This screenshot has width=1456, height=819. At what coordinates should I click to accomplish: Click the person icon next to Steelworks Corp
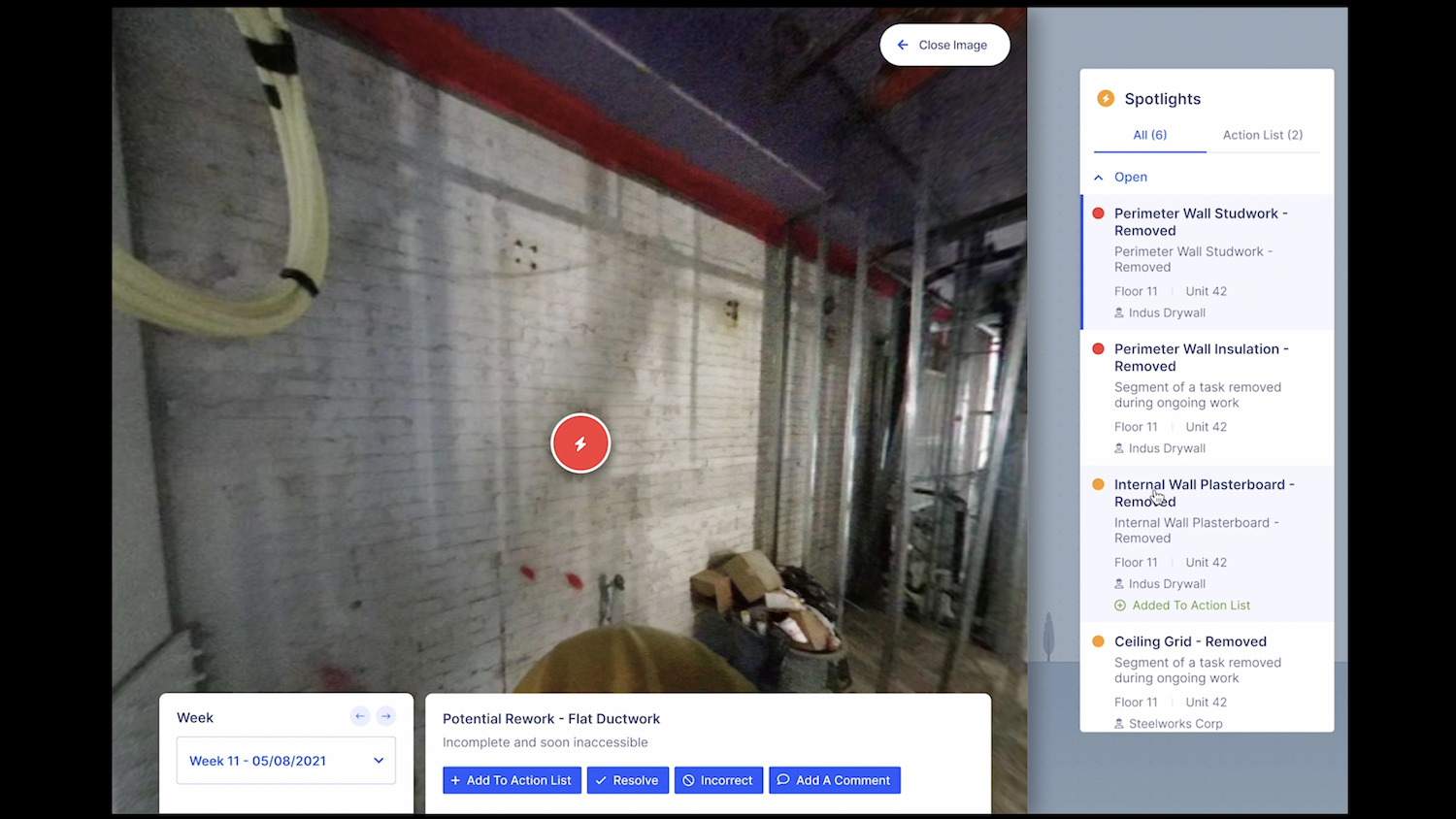pos(1120,723)
